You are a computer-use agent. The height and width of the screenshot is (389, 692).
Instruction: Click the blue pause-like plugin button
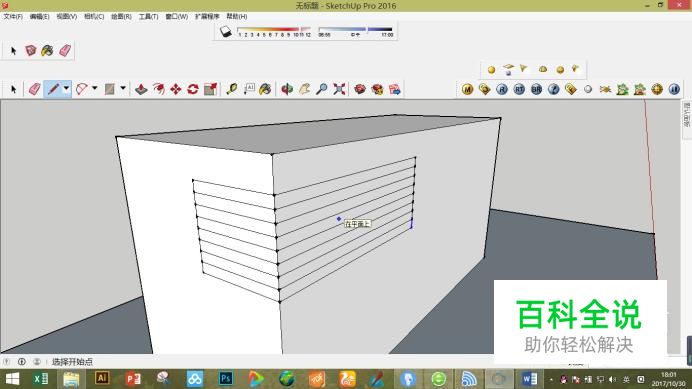tap(674, 90)
